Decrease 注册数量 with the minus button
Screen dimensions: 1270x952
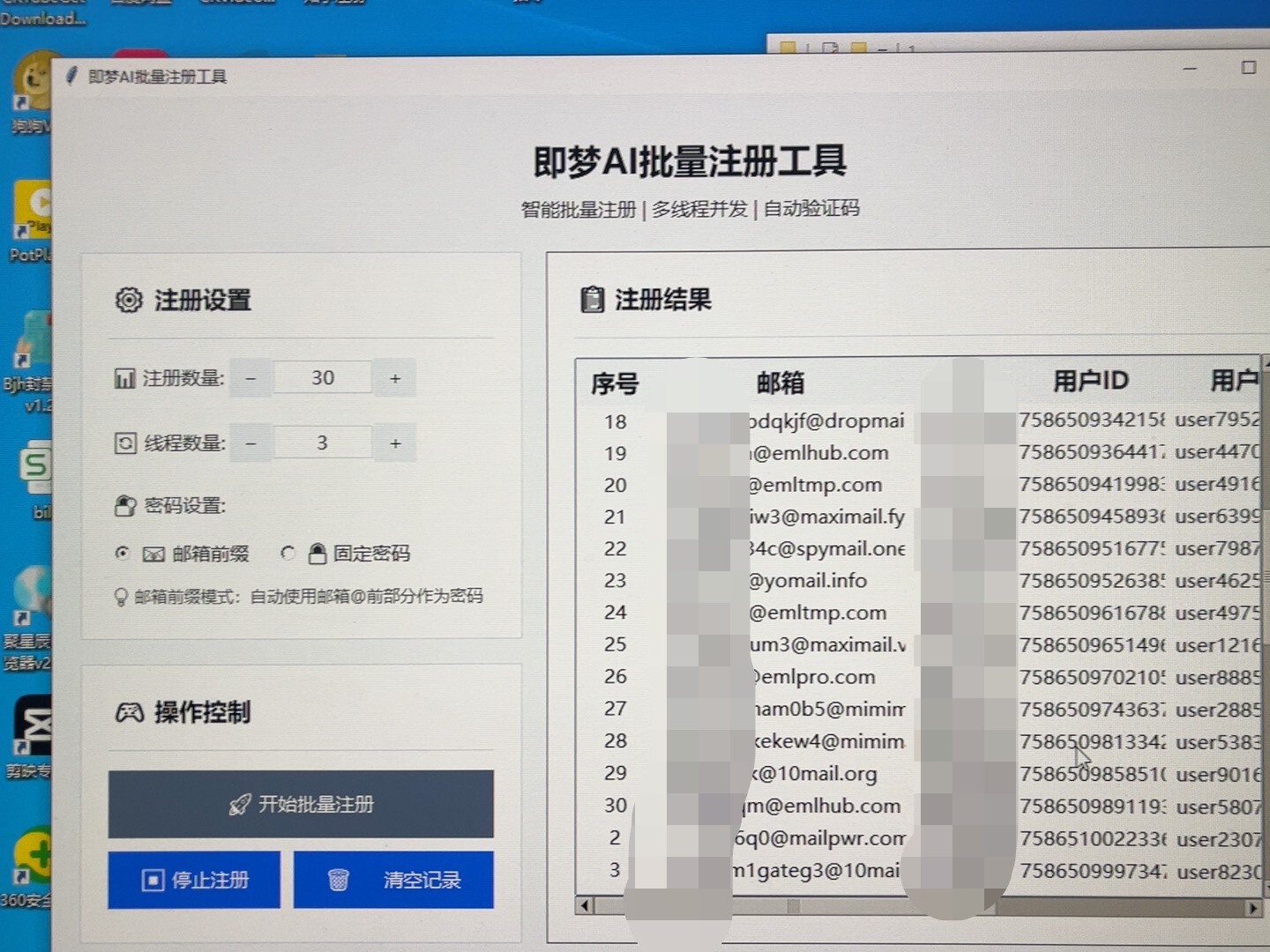point(250,378)
